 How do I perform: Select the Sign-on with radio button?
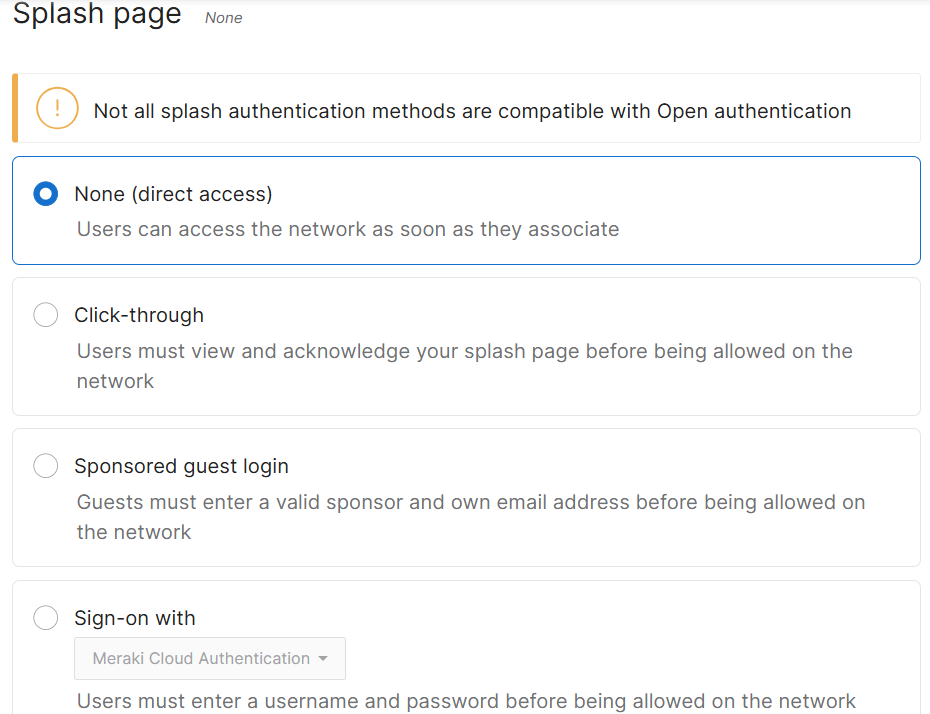46,618
